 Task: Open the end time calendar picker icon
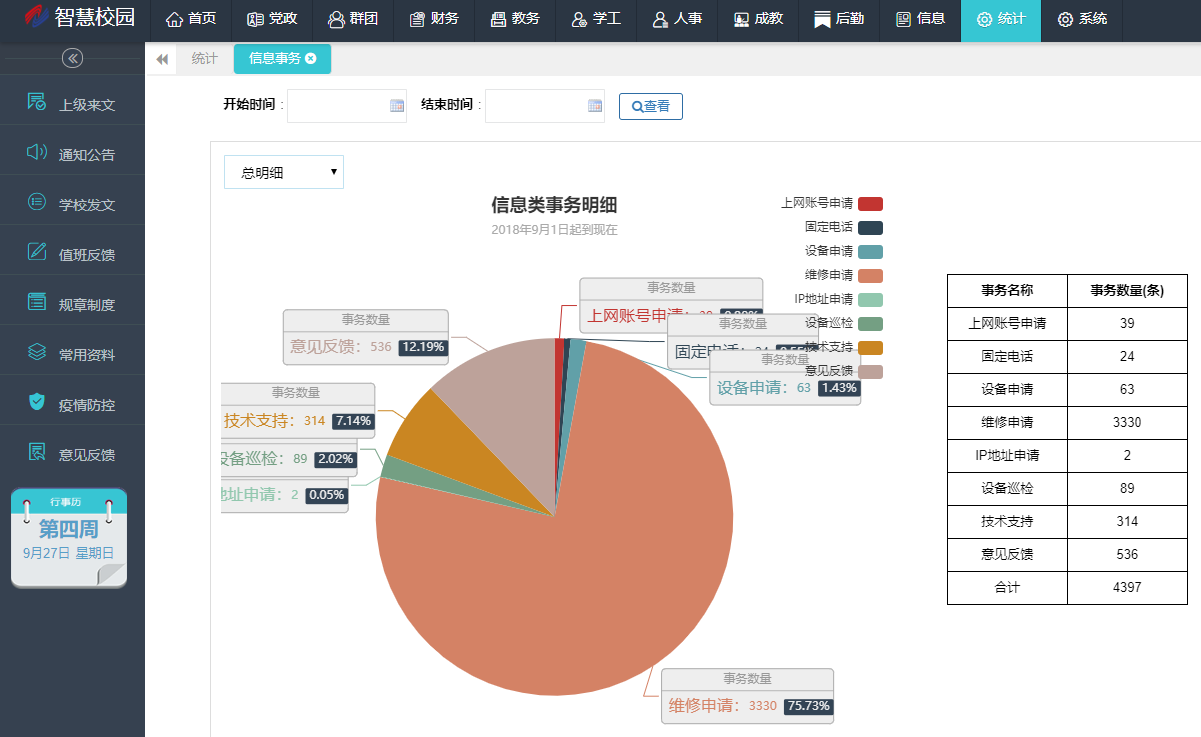click(594, 105)
